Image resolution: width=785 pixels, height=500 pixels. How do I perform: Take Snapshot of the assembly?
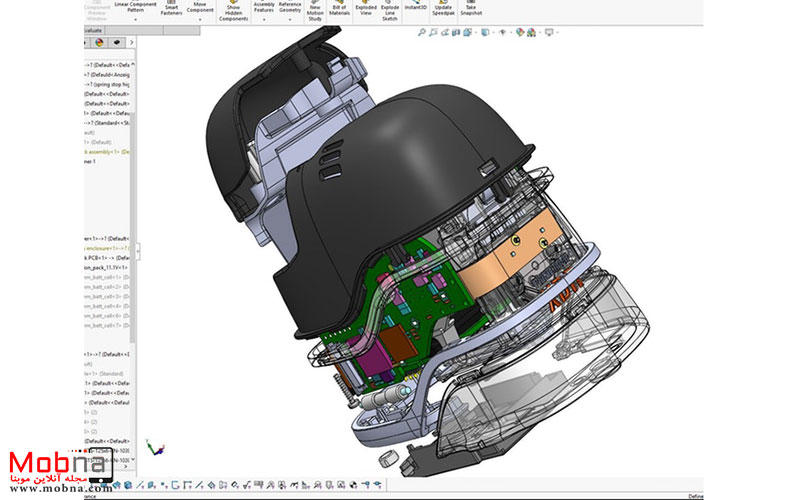473,9
